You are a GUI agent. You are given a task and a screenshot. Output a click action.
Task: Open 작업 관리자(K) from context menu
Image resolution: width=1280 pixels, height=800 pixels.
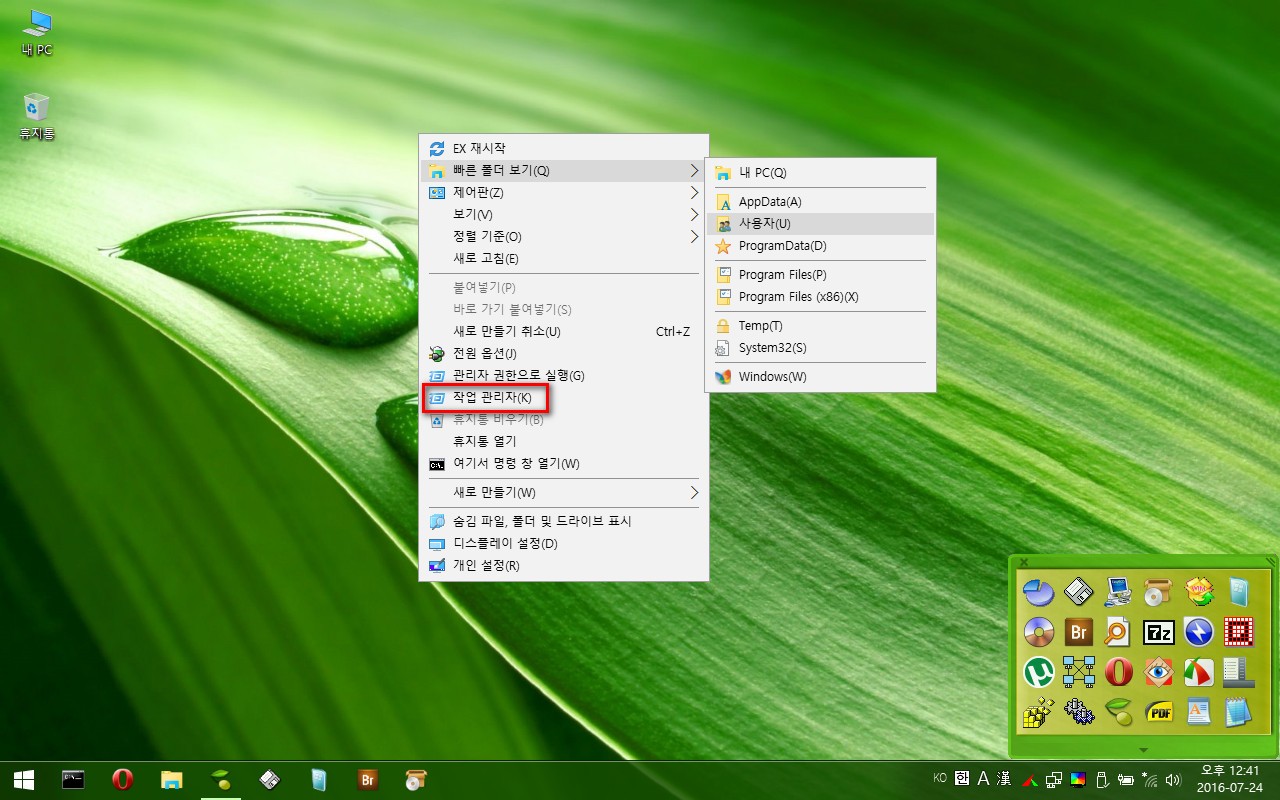pos(563,397)
